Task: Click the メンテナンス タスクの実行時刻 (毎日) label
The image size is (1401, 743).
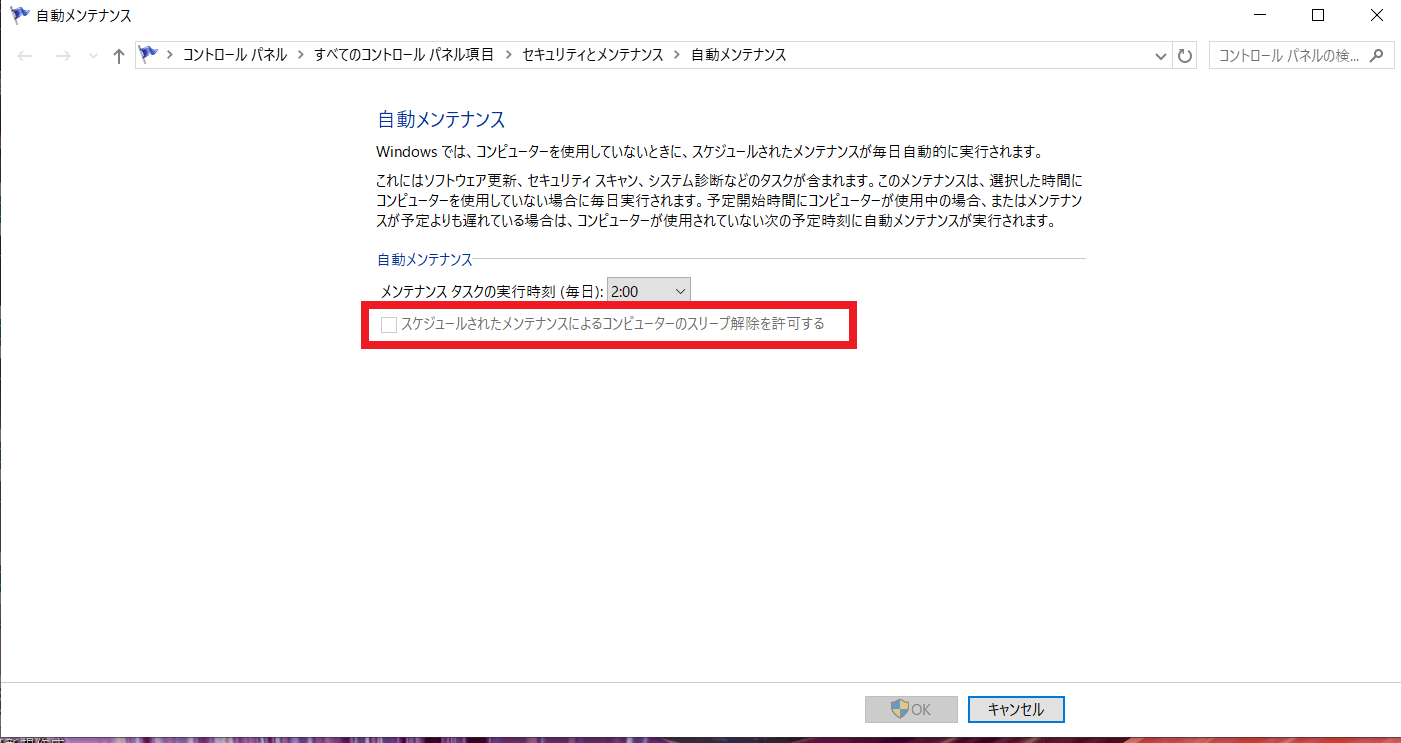Action: pos(492,292)
